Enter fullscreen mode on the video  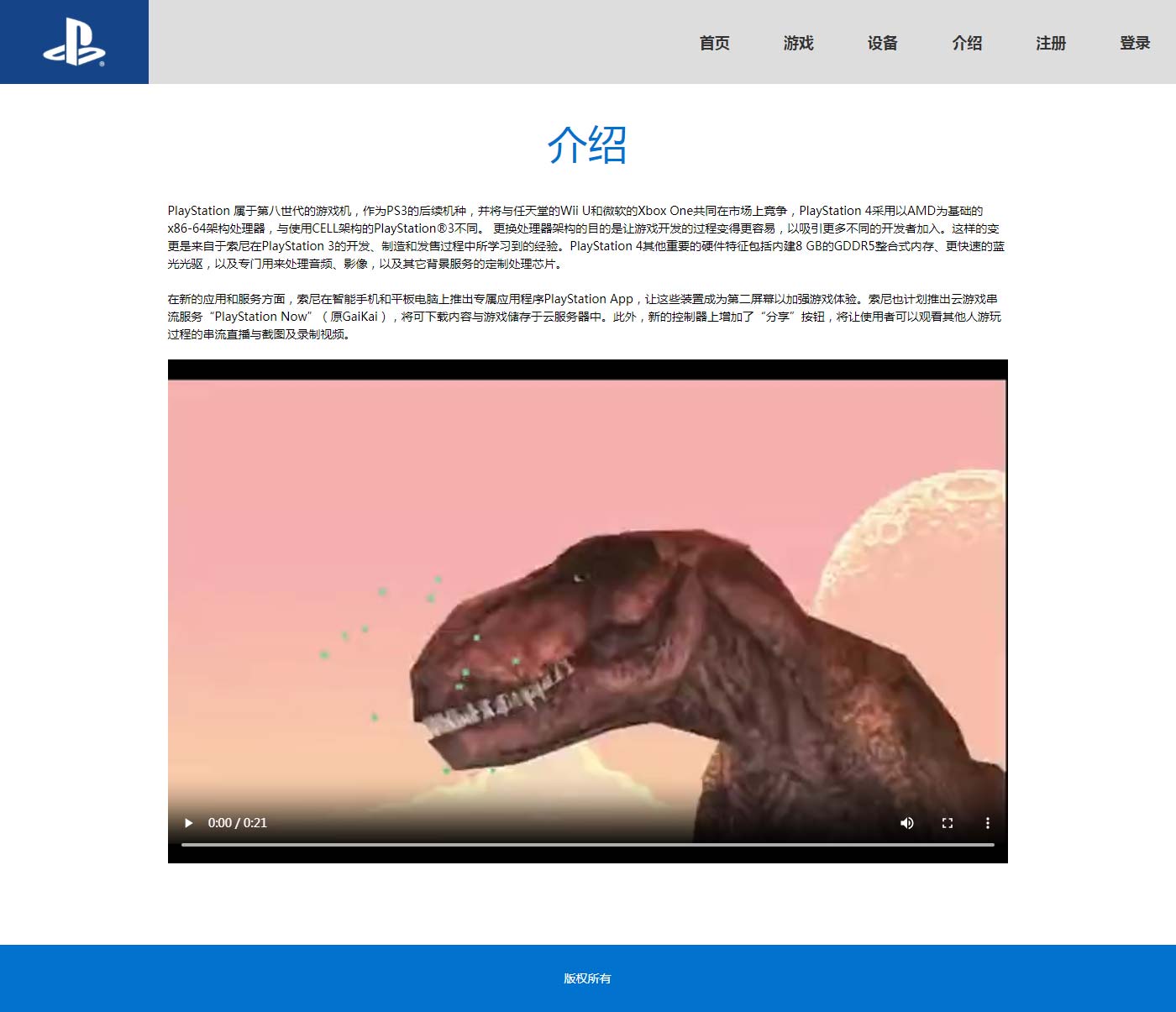[948, 823]
